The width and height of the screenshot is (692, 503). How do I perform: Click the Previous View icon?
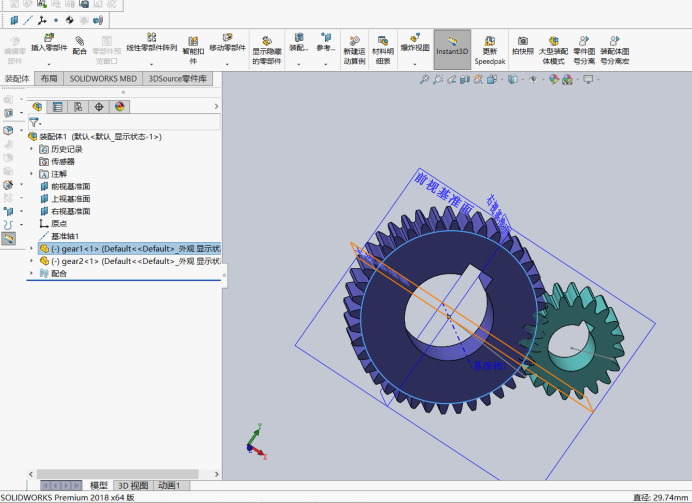[451, 79]
